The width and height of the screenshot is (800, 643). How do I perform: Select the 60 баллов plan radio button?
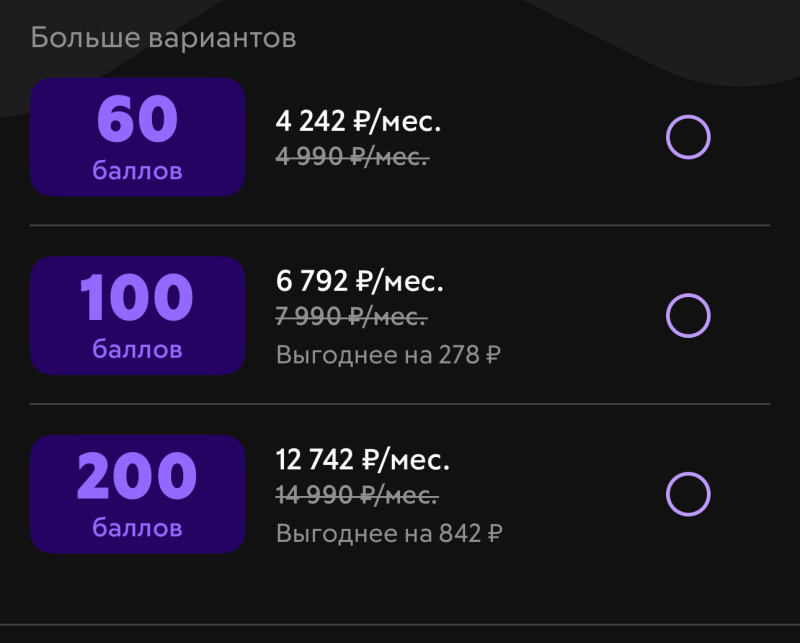(688, 137)
